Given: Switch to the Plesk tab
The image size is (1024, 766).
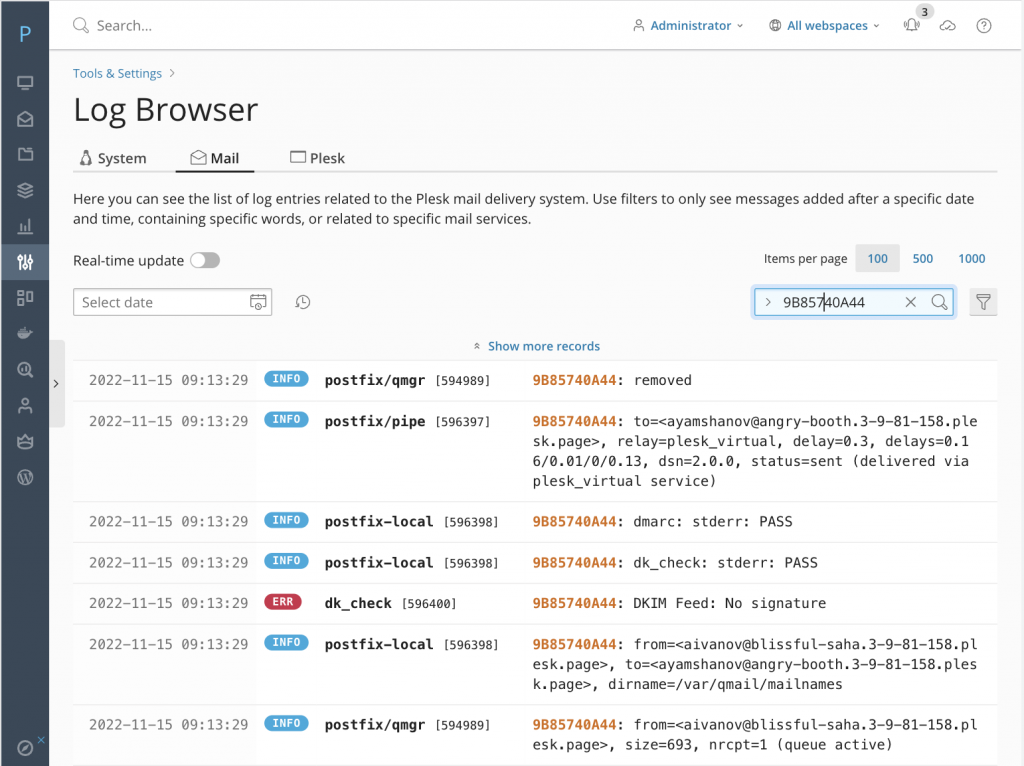Looking at the screenshot, I should 317,158.
